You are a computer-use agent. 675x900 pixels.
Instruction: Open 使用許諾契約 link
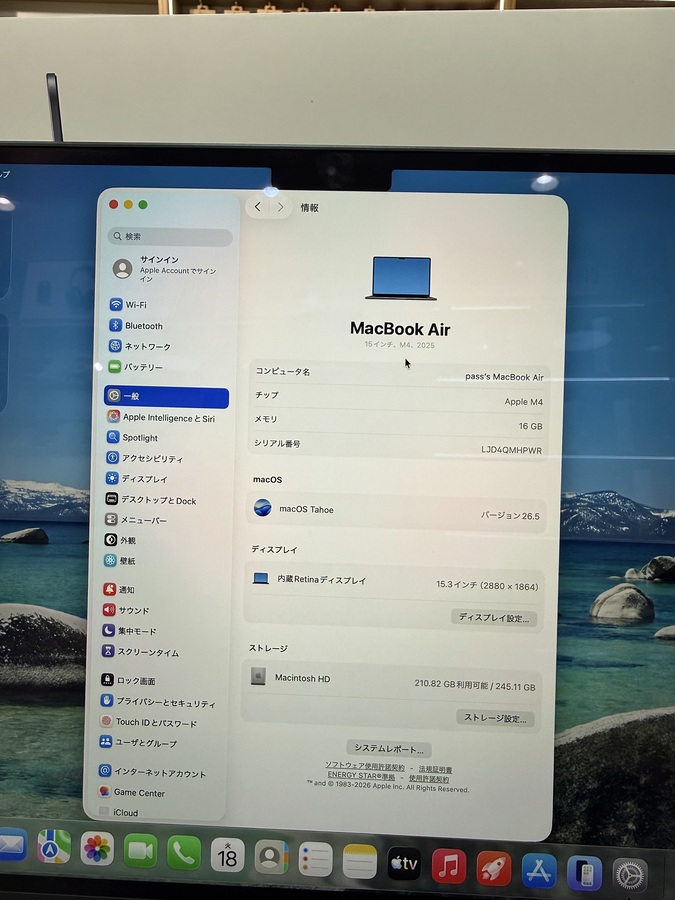point(429,778)
